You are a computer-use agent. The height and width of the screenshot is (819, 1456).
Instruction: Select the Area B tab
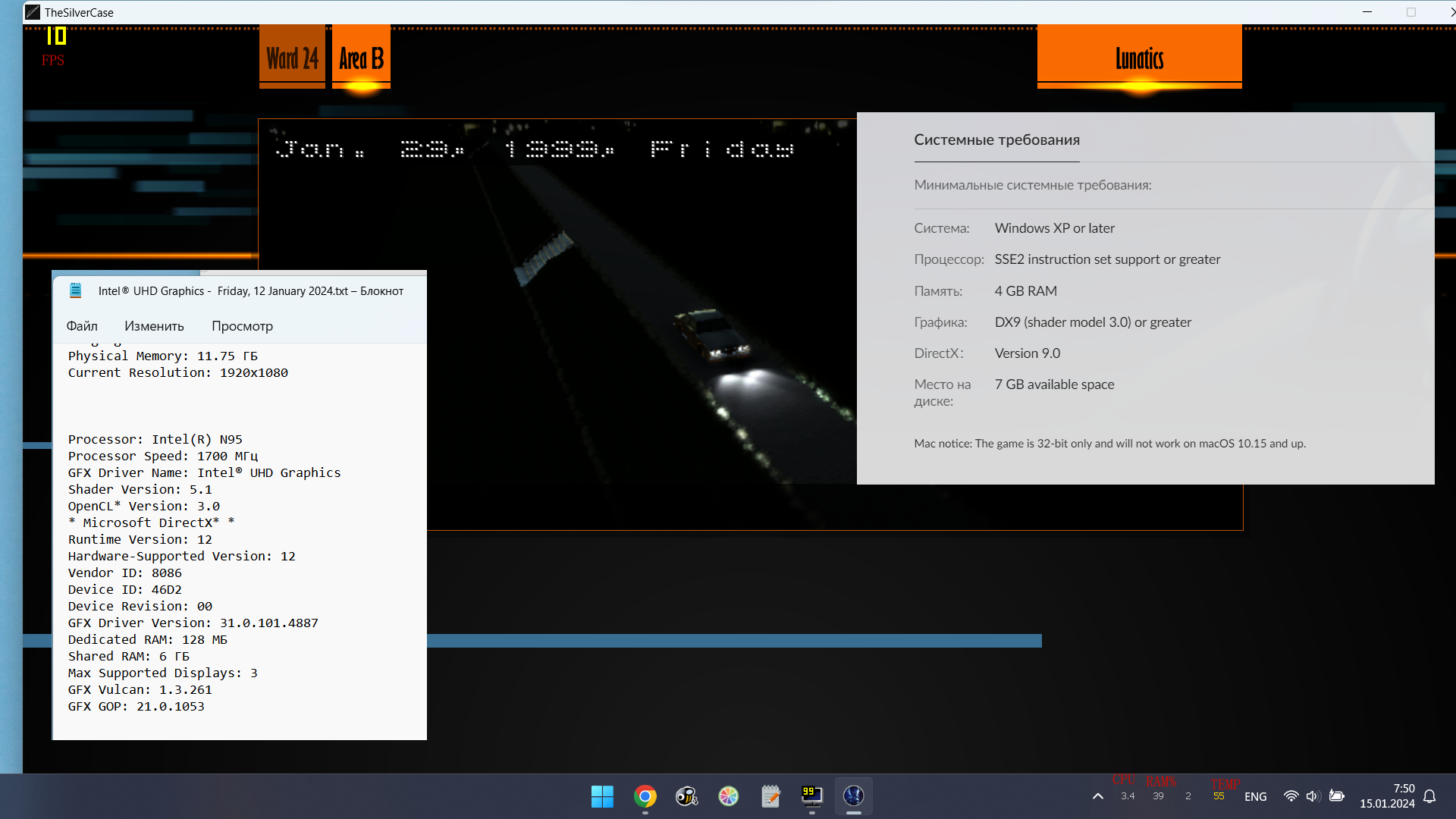(361, 58)
